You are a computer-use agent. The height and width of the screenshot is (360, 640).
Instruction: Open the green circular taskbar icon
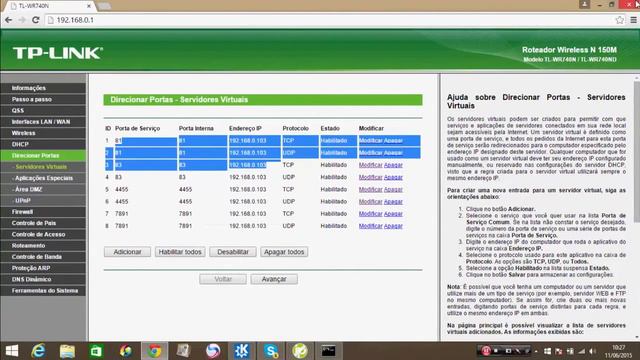coord(300,351)
